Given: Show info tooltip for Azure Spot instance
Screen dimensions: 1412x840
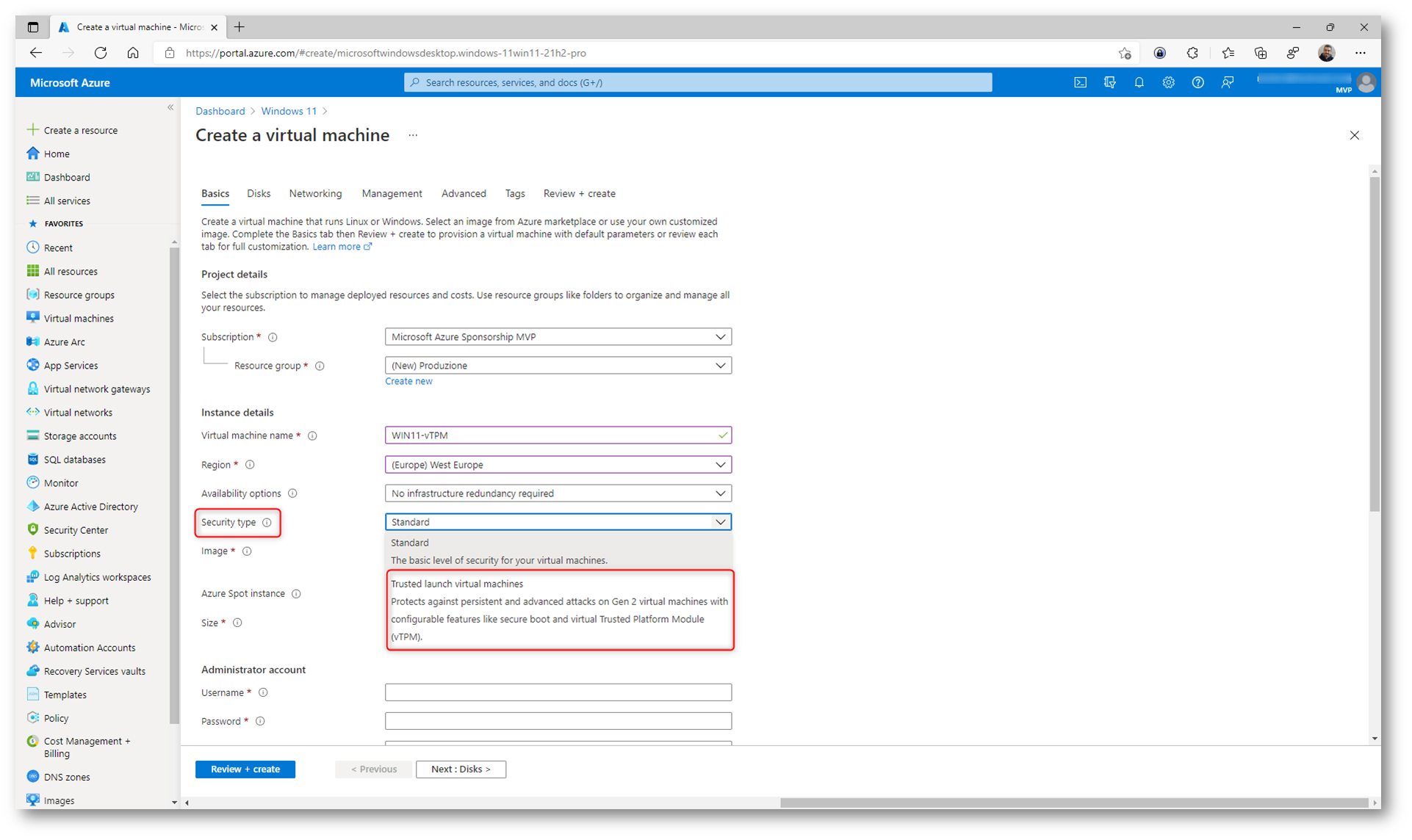Looking at the screenshot, I should tap(297, 593).
